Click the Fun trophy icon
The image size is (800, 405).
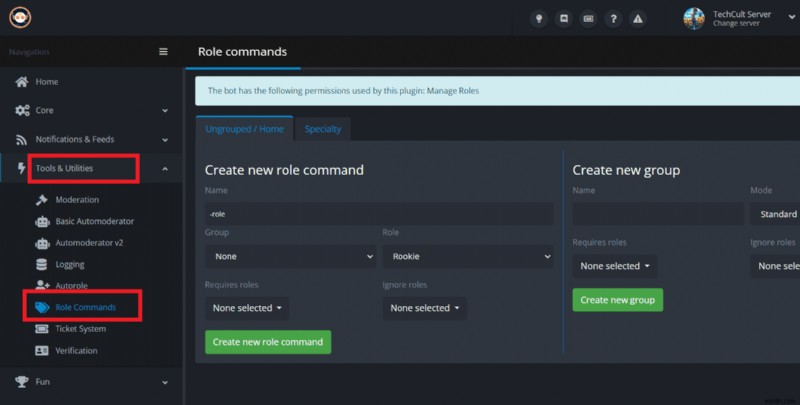click(22, 382)
